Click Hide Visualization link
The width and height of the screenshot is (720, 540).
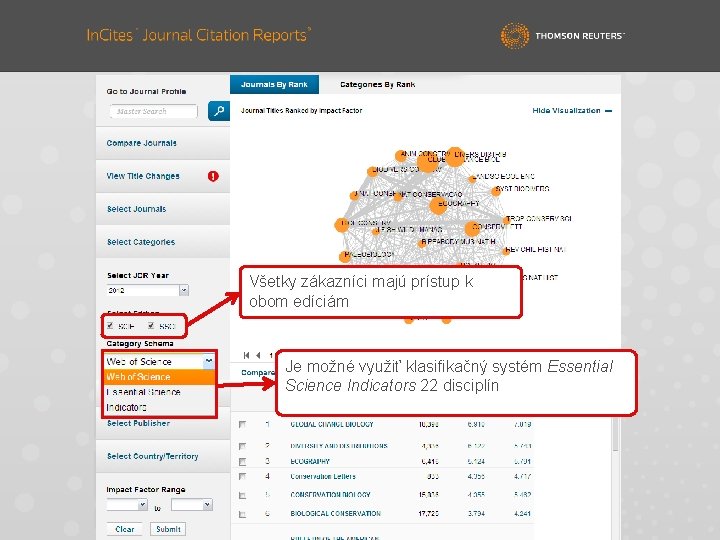coord(566,111)
